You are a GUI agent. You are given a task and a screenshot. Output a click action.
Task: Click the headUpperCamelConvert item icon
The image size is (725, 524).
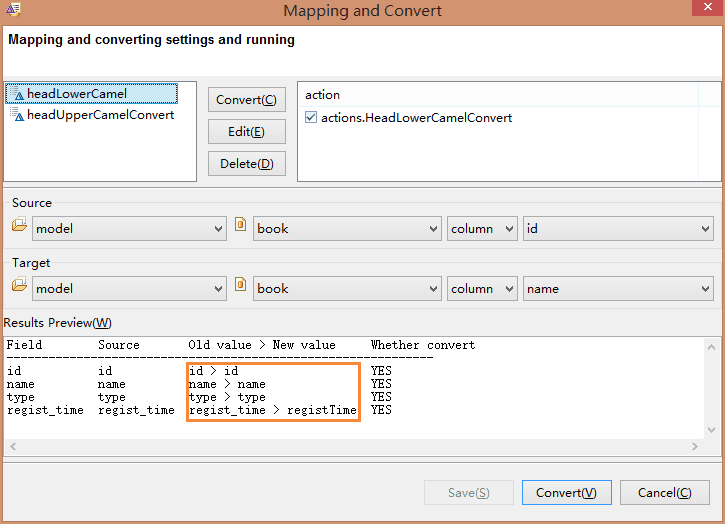point(17,114)
